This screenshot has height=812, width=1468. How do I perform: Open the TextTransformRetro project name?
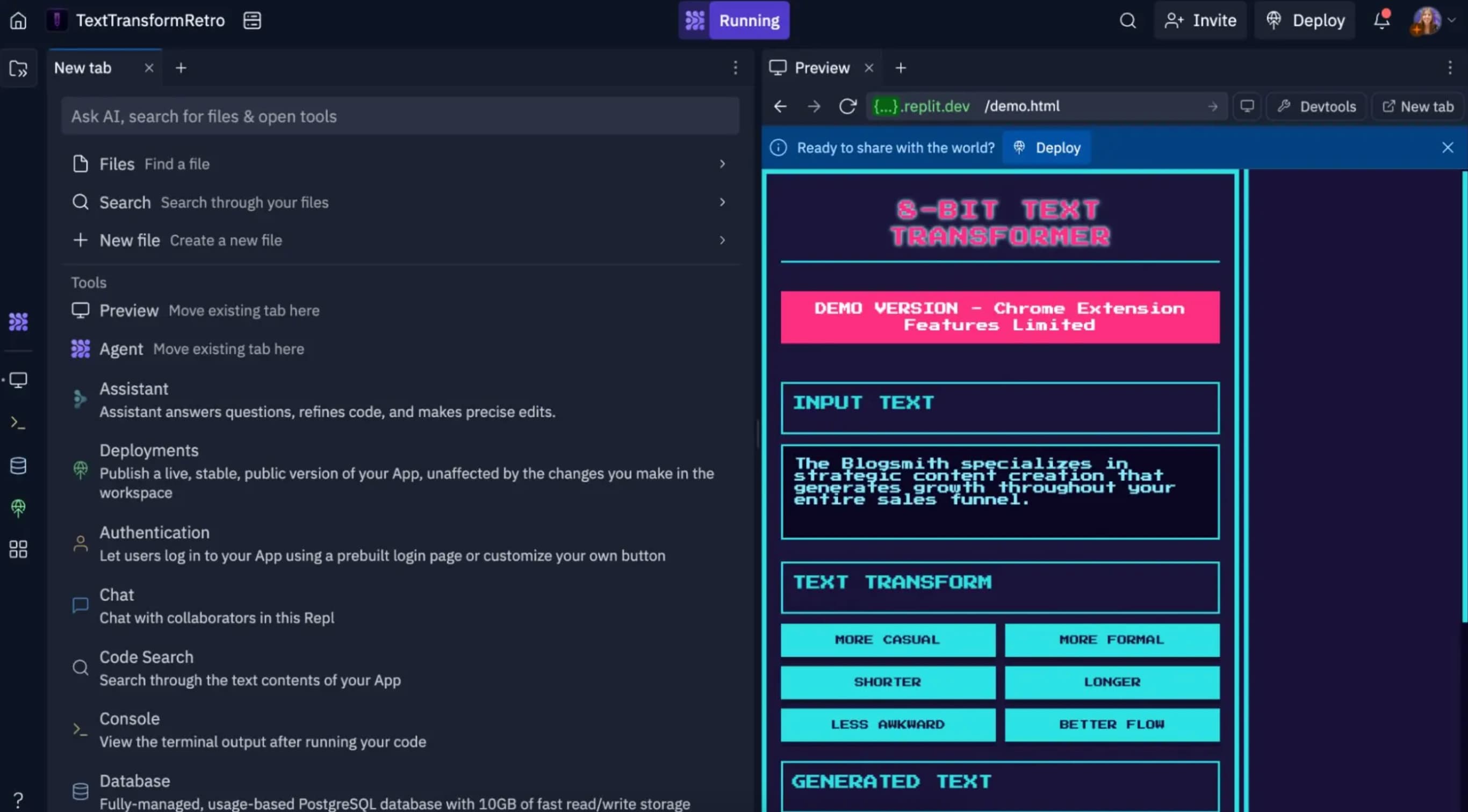click(x=150, y=20)
